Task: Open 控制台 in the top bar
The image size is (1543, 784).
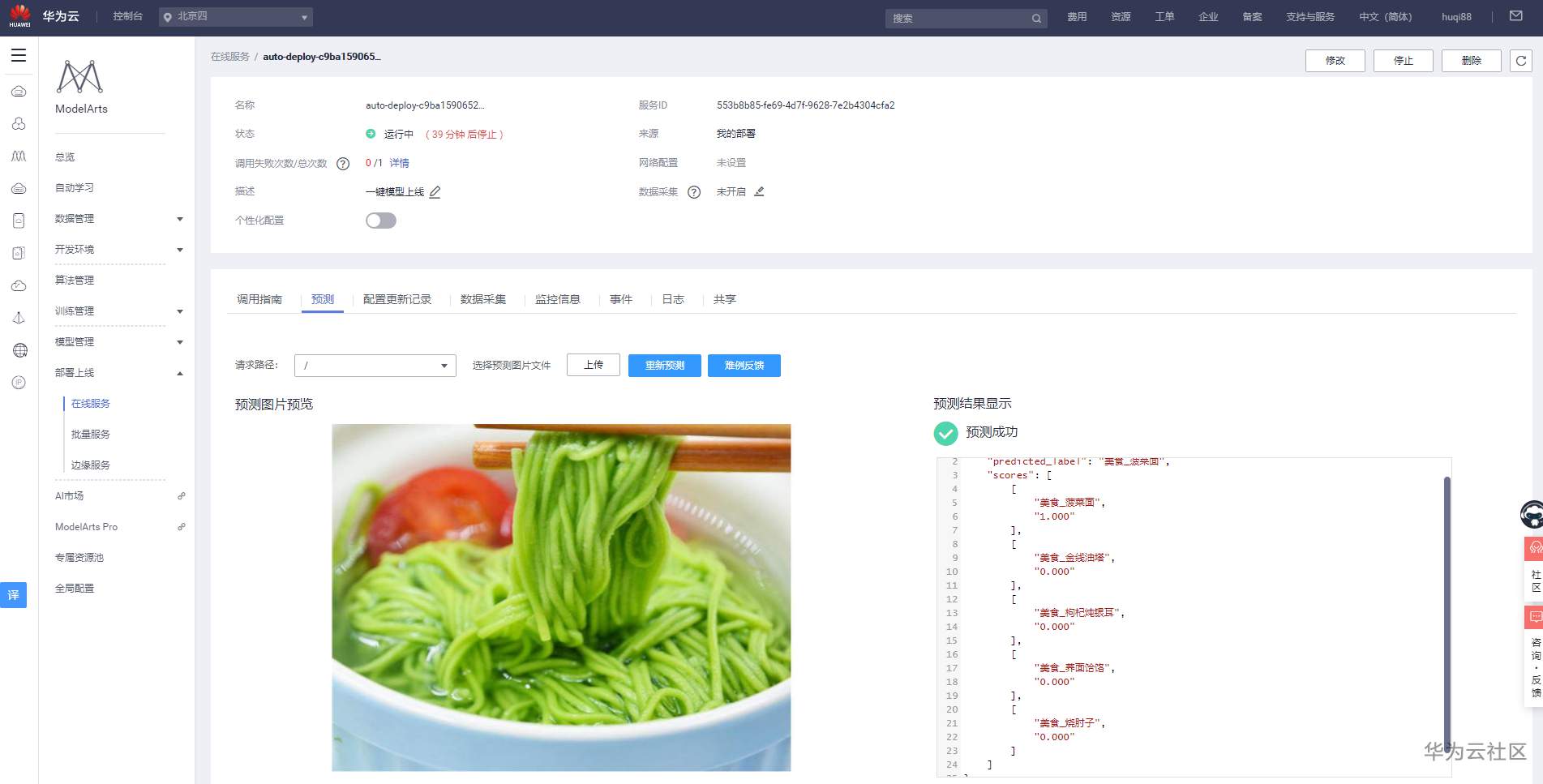Action: pyautogui.click(x=128, y=16)
